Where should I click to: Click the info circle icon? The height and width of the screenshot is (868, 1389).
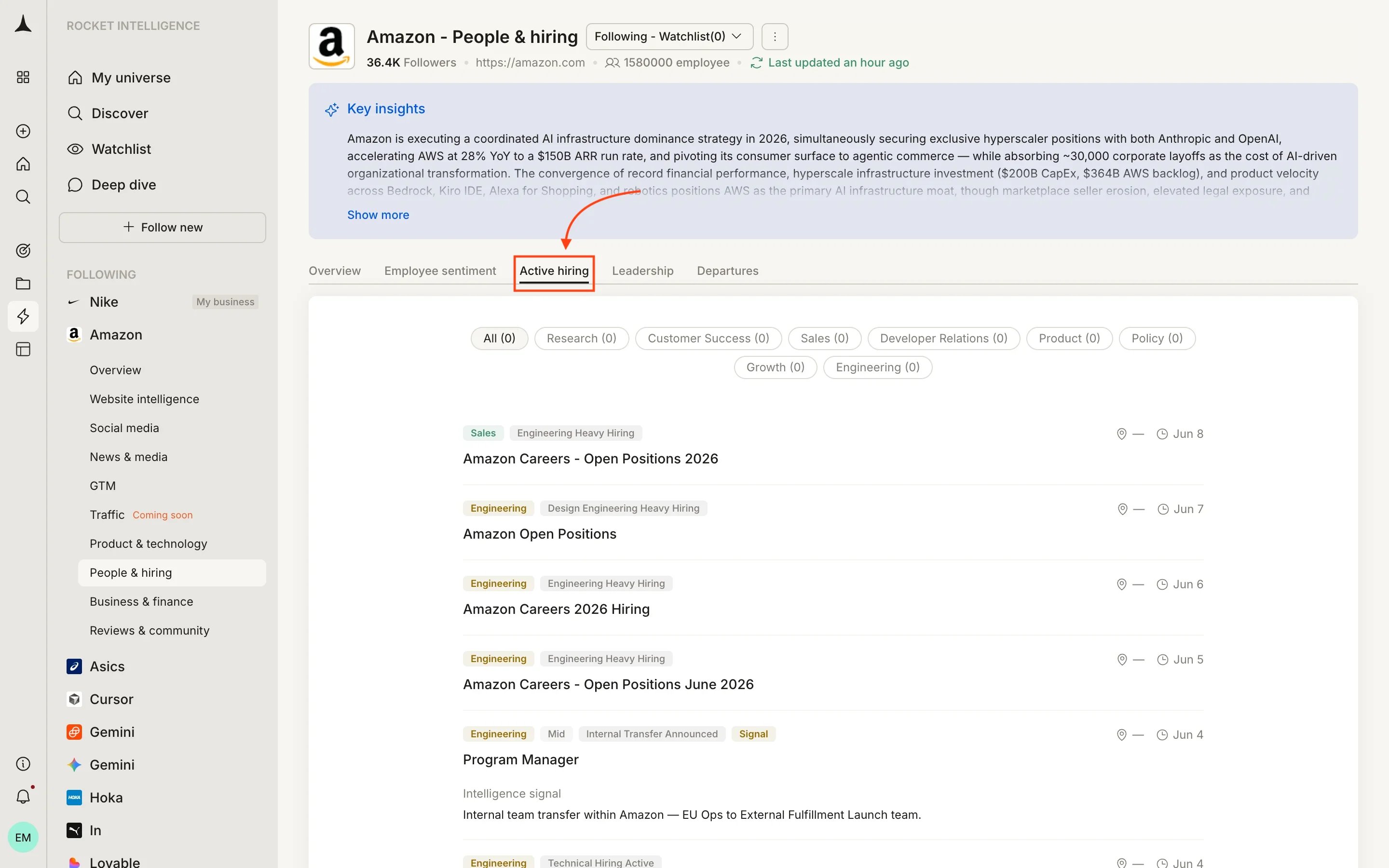coord(23,764)
